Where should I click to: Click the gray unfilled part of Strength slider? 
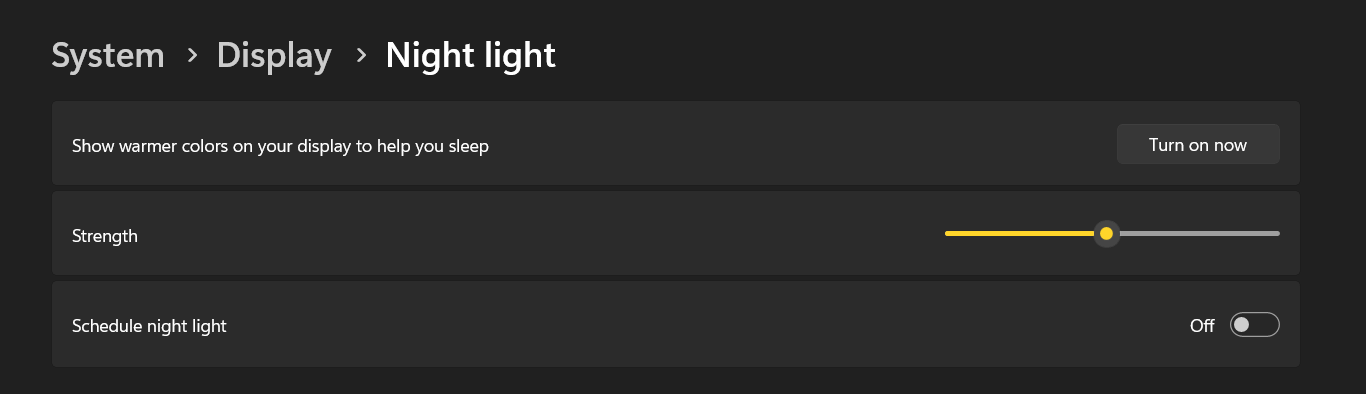point(1198,234)
